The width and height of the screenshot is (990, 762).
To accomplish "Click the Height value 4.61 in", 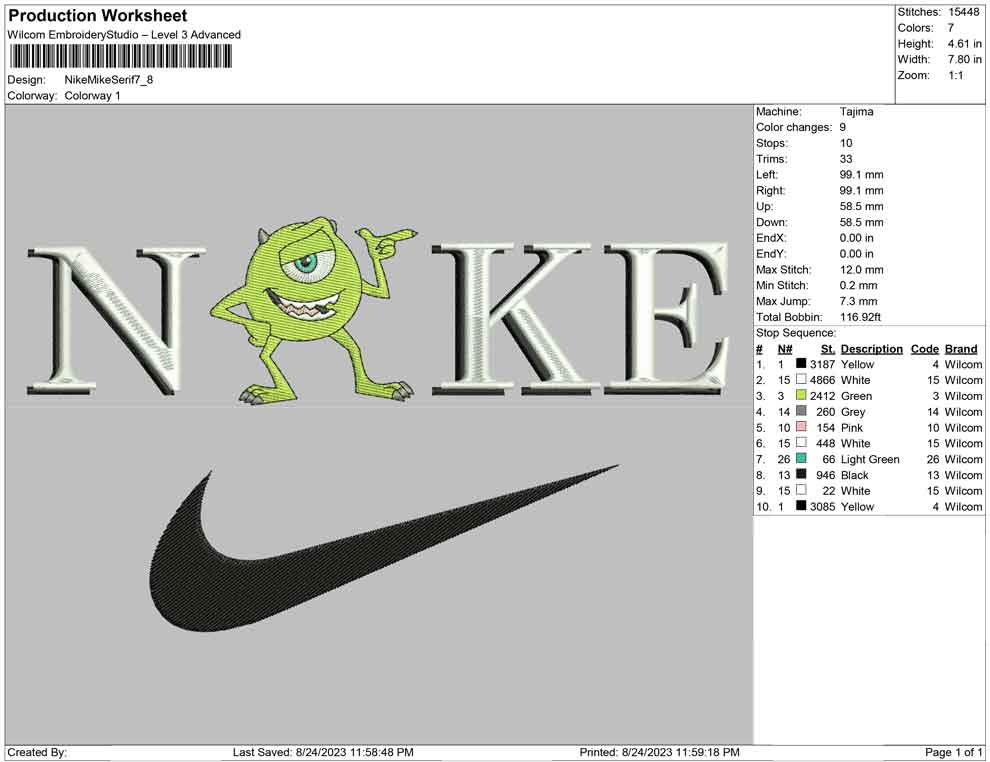I will point(964,44).
